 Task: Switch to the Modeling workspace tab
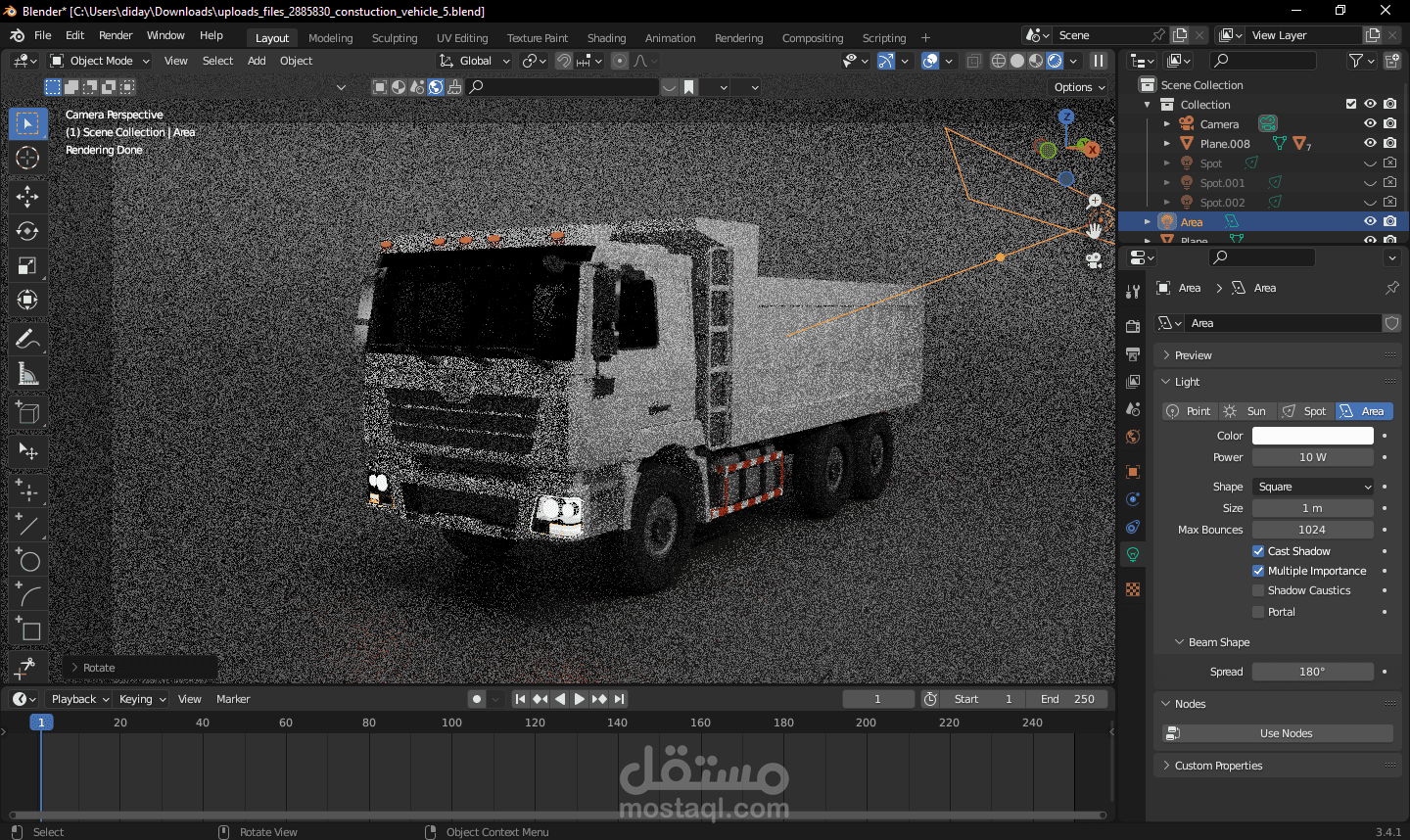point(330,38)
